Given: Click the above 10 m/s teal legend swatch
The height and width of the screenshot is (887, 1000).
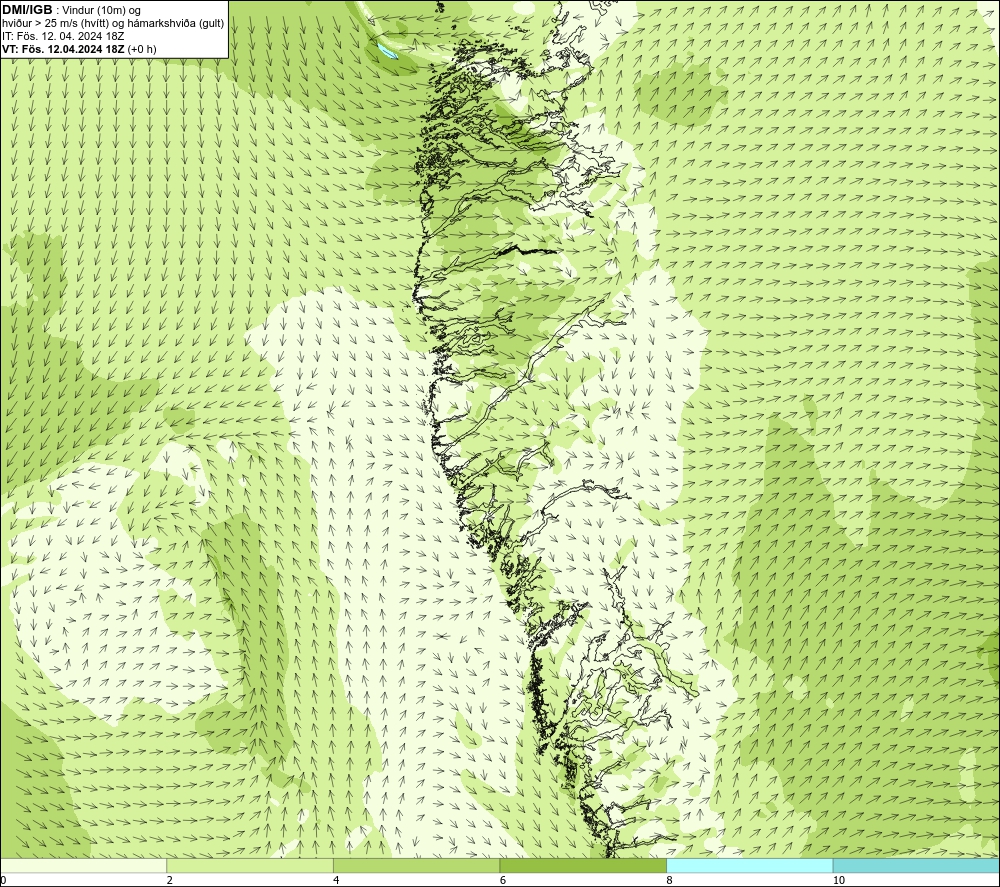Looking at the screenshot, I should tap(916, 865).
